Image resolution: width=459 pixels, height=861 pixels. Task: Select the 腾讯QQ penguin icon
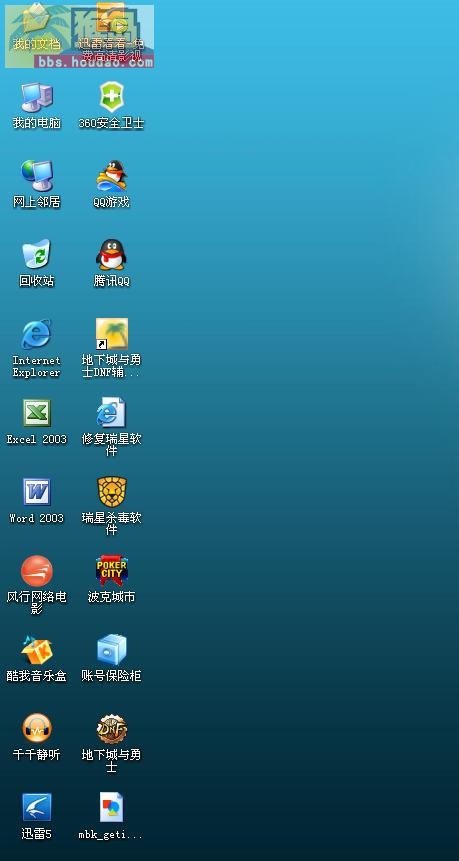coord(111,255)
